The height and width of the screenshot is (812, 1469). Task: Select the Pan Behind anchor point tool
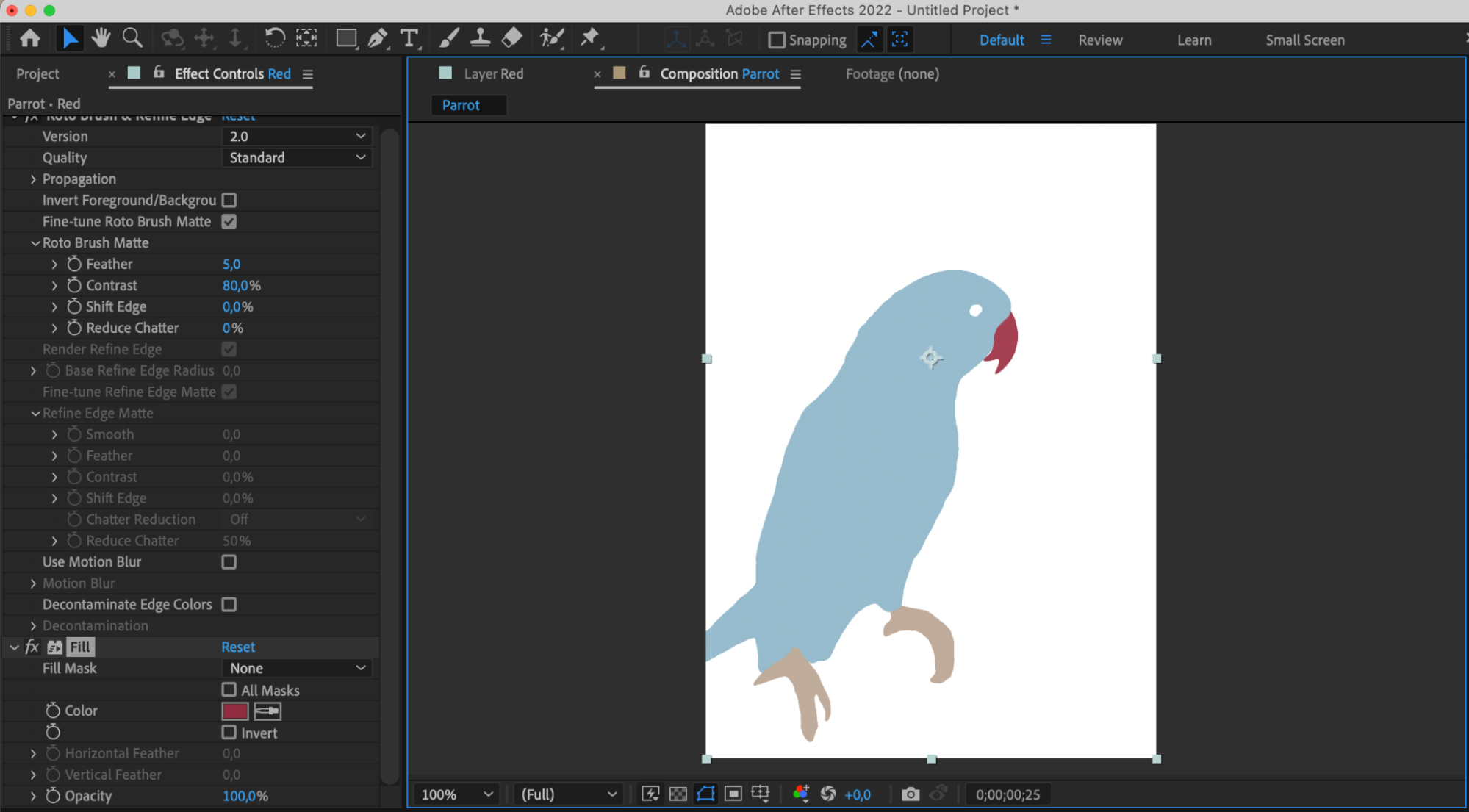coord(306,39)
